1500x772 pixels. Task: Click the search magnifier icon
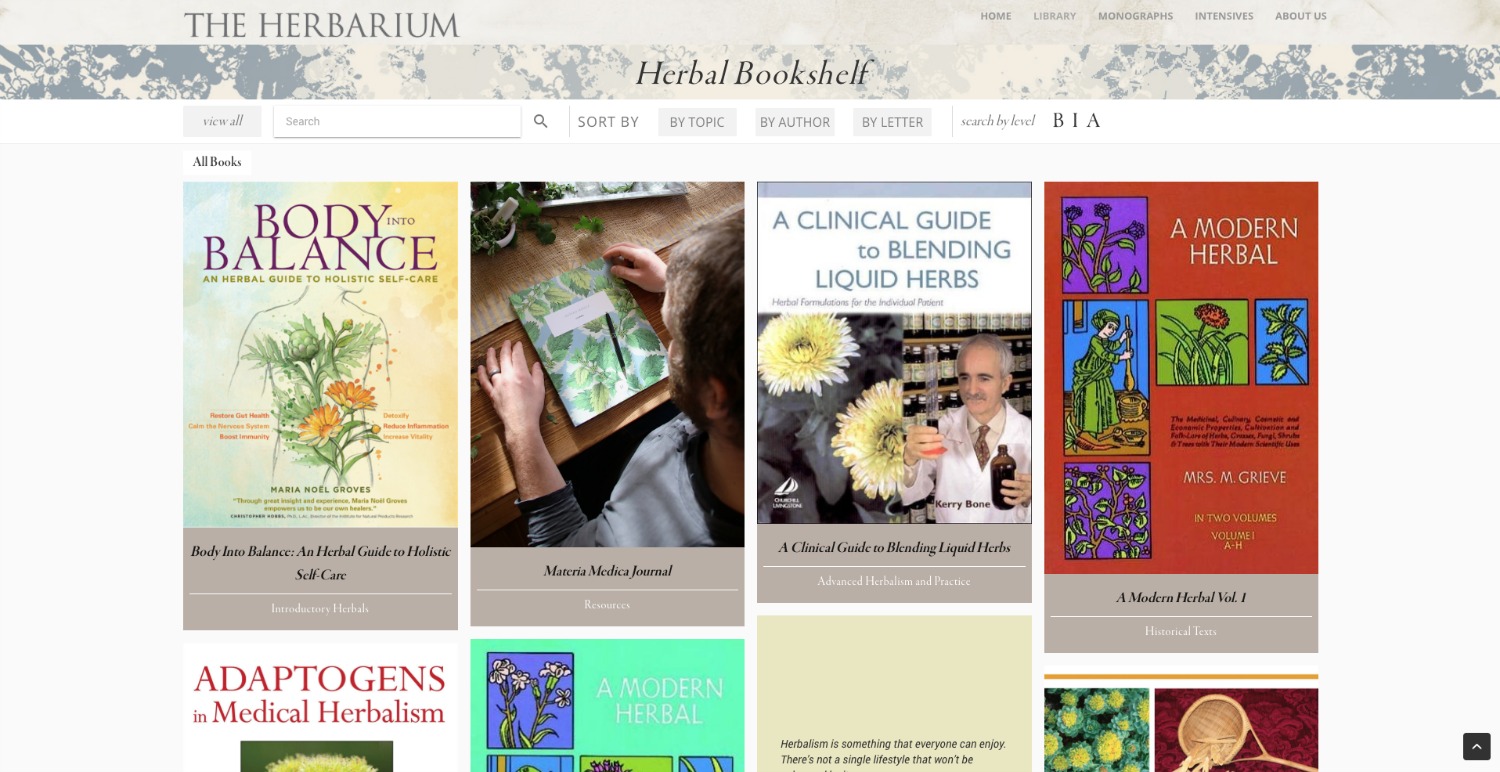[541, 121]
